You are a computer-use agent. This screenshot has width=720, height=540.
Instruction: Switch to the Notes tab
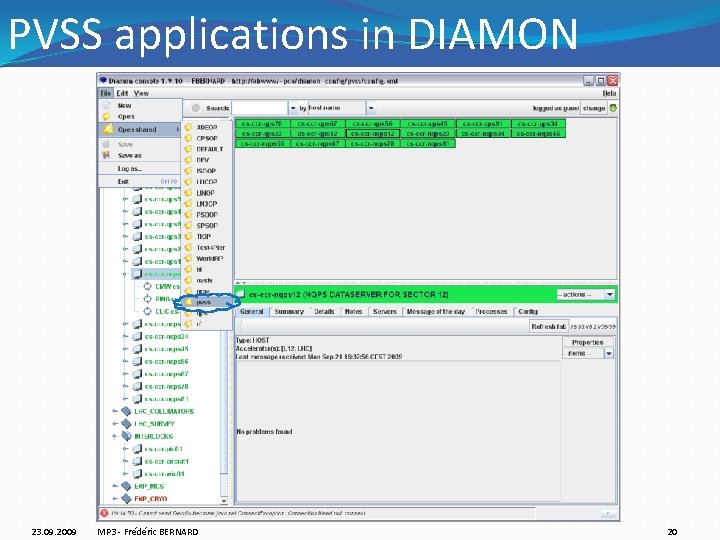pos(353,311)
